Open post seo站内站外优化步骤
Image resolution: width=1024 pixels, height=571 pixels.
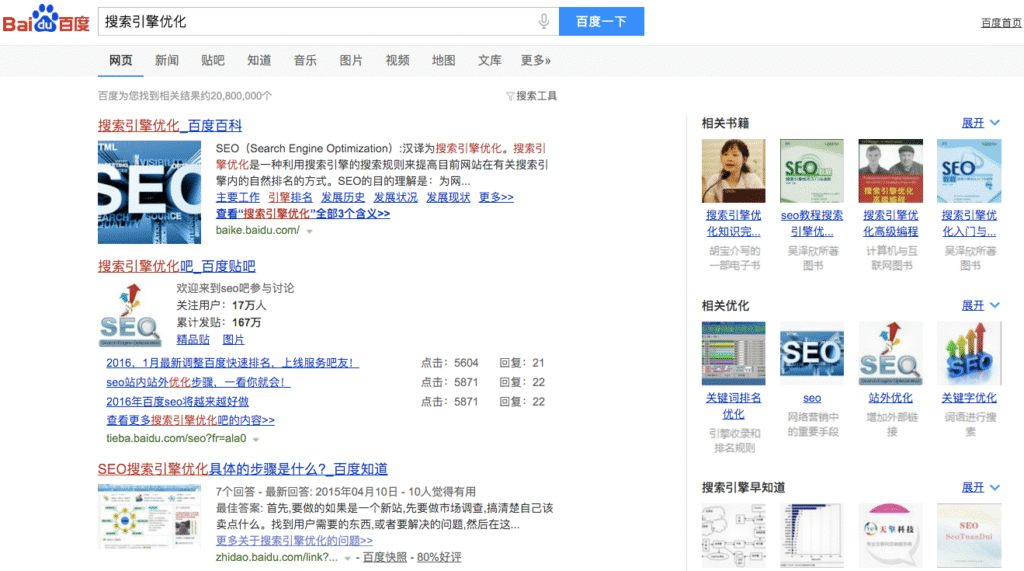pos(198,382)
